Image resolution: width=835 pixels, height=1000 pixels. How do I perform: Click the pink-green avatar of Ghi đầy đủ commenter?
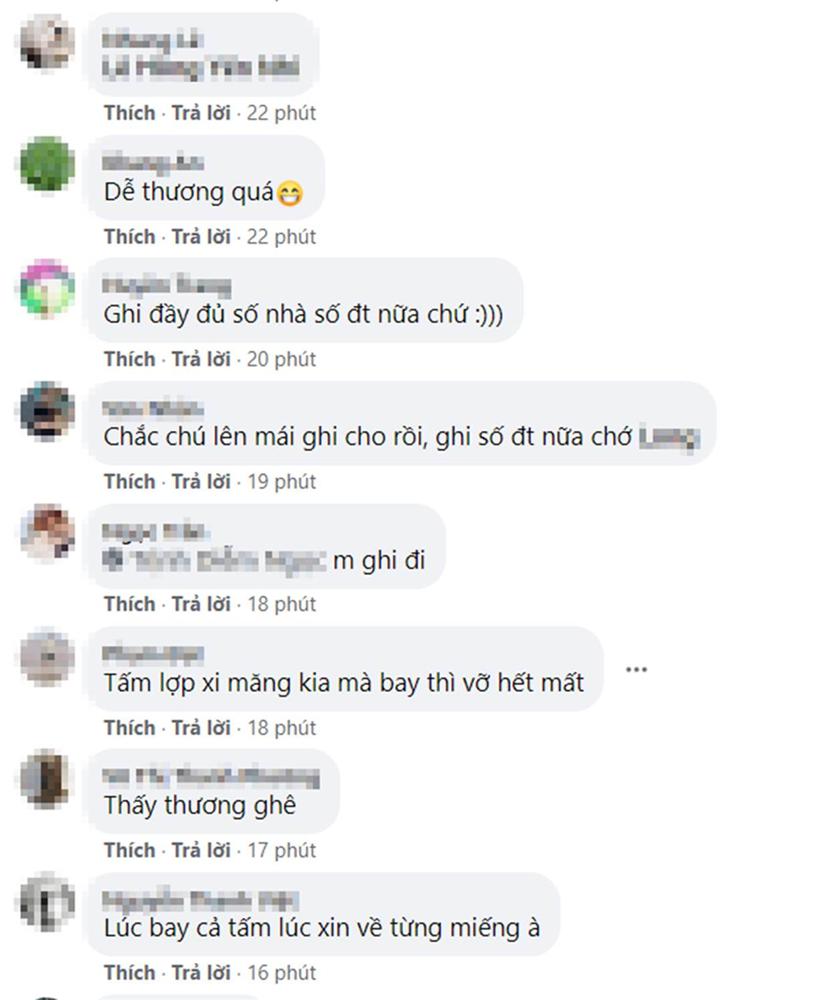[x=47, y=287]
